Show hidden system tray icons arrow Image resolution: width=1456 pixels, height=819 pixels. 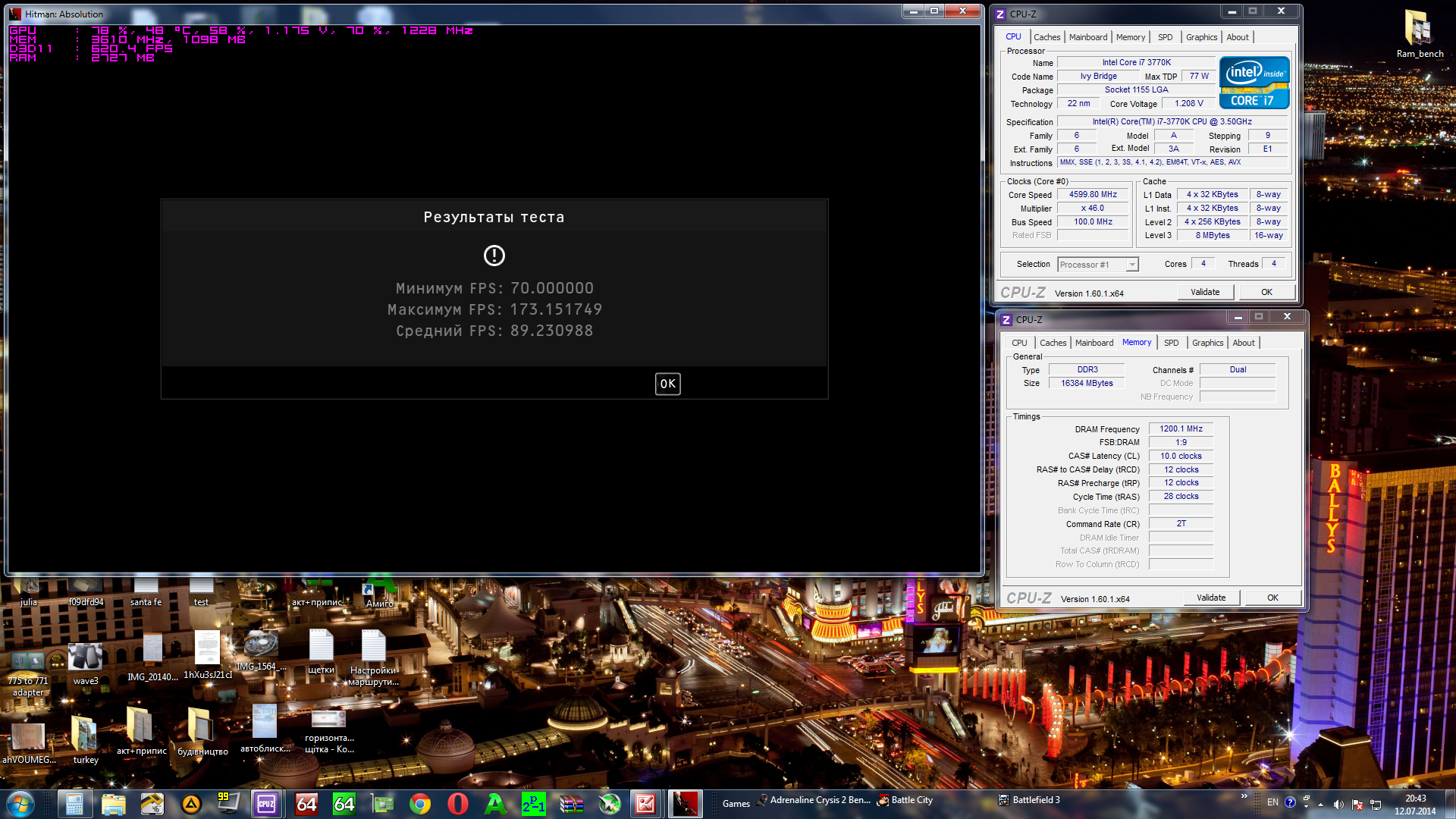tap(1321, 805)
